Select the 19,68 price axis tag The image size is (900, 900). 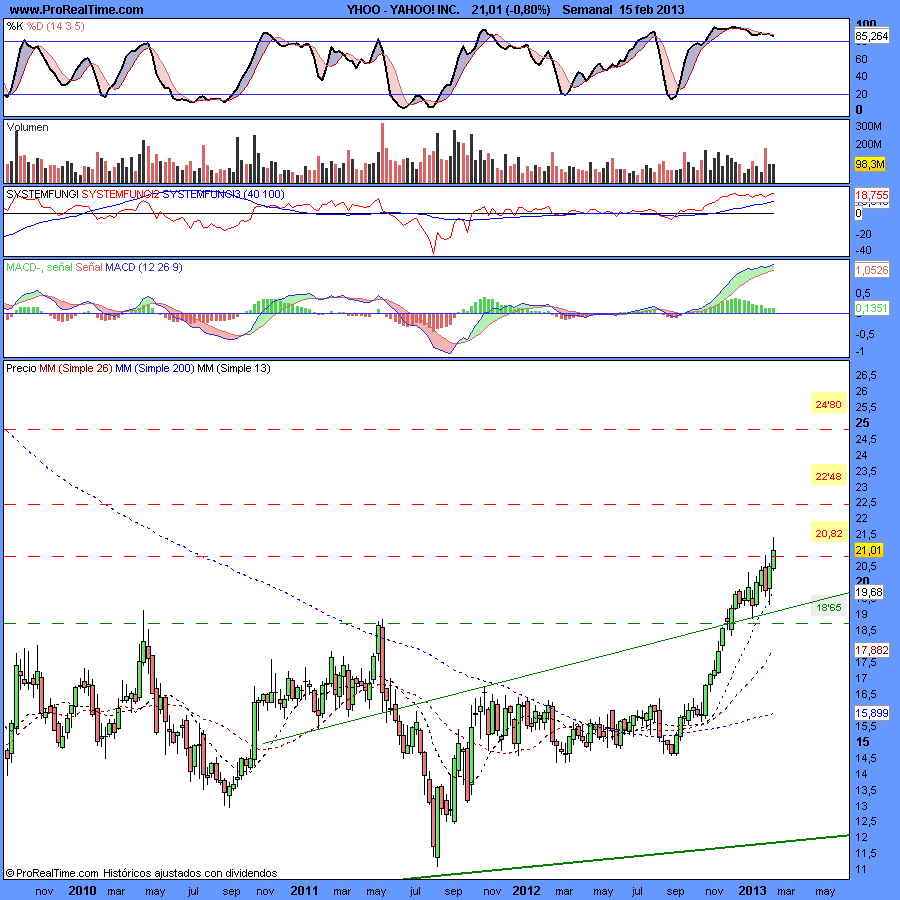pyautogui.click(x=869, y=592)
